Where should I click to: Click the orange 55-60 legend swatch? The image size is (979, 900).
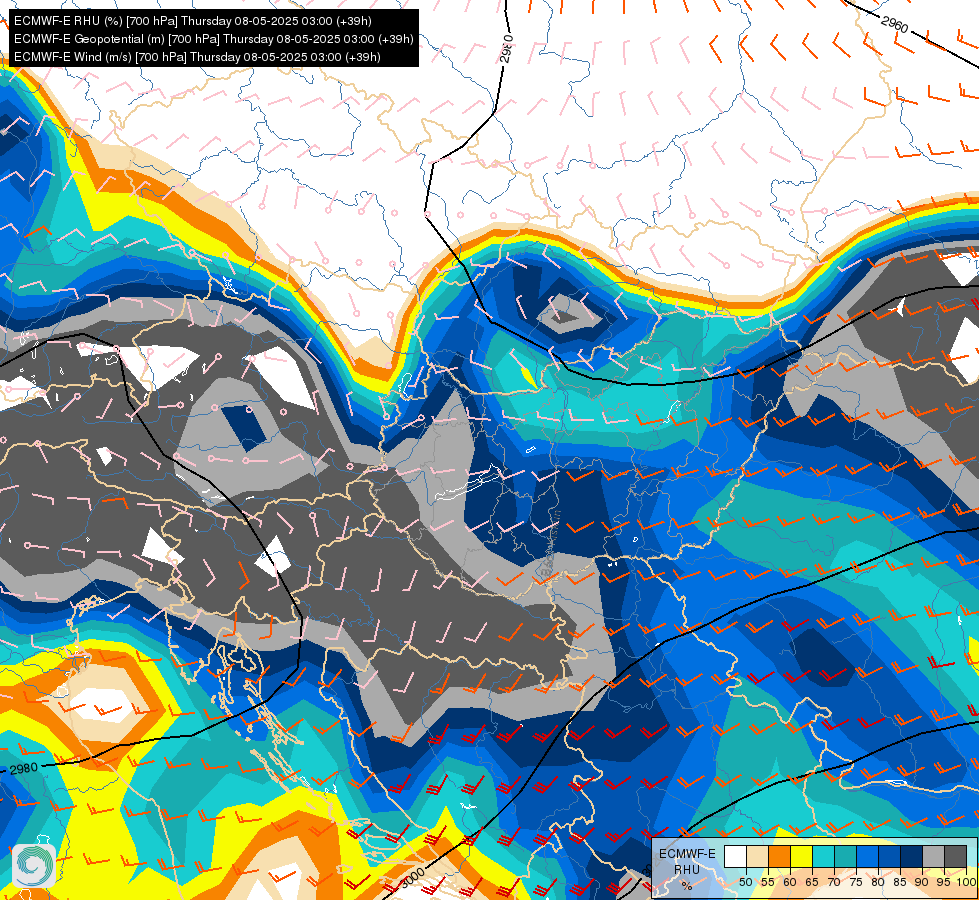tap(779, 857)
